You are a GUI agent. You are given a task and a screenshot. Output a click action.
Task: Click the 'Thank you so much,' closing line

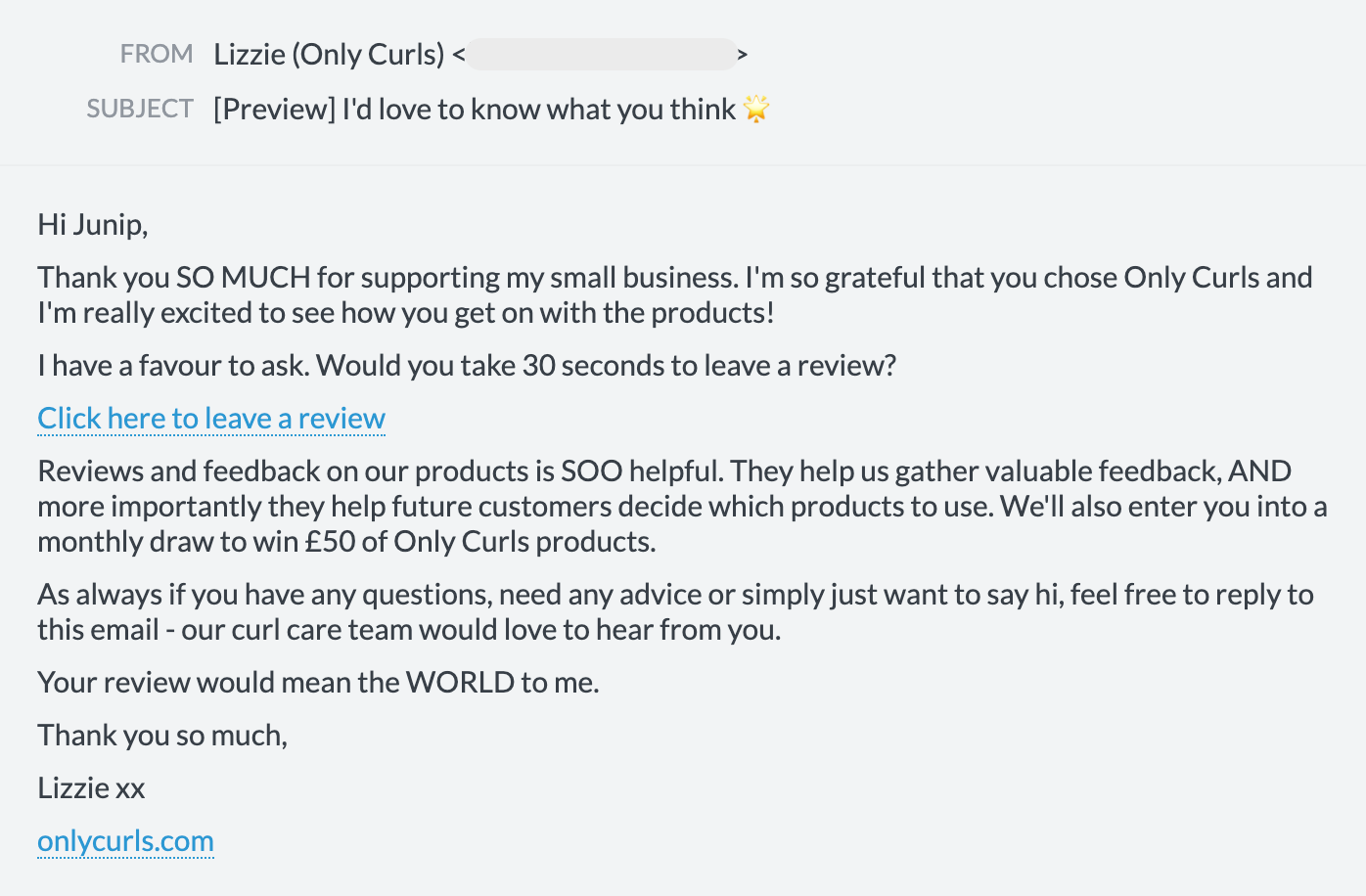[x=162, y=736]
